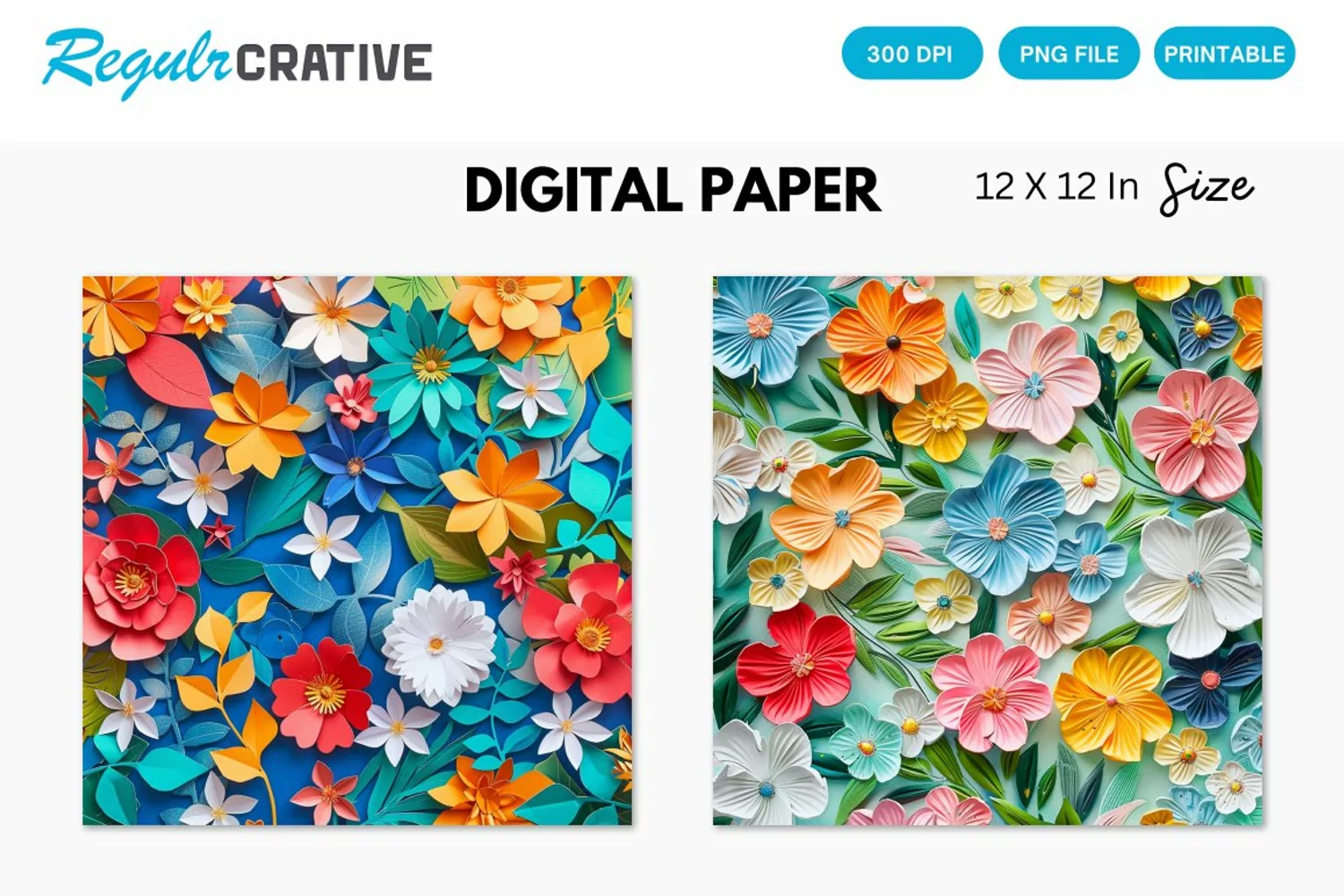Click the red flower in right pattern
Screen dimensions: 1344x896
click(796, 662)
